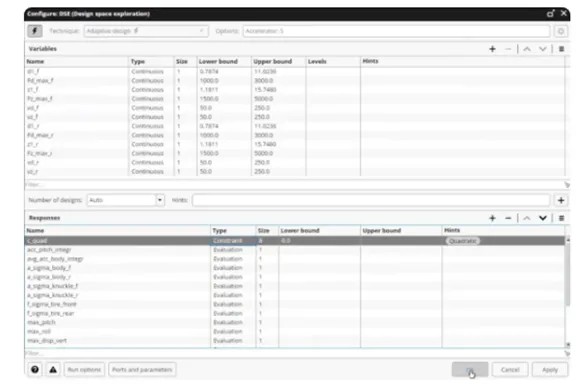Click the Run options button

click(84, 370)
